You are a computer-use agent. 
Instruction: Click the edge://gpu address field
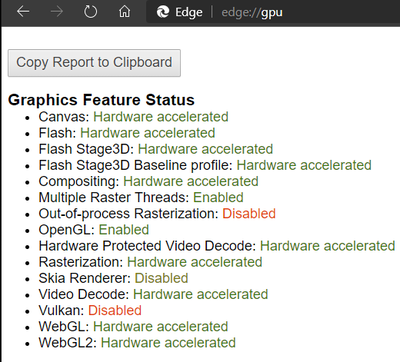[252, 12]
